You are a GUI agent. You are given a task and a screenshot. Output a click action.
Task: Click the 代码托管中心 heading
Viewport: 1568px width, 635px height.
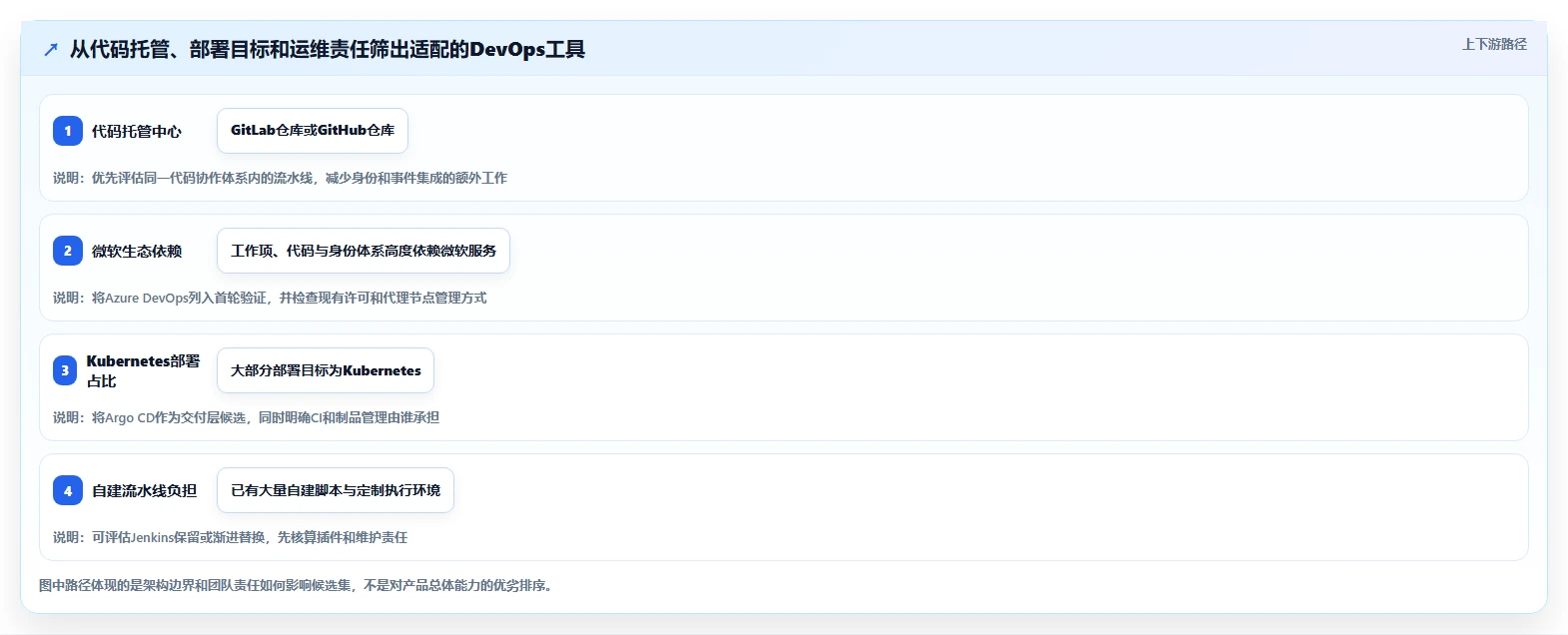point(137,131)
